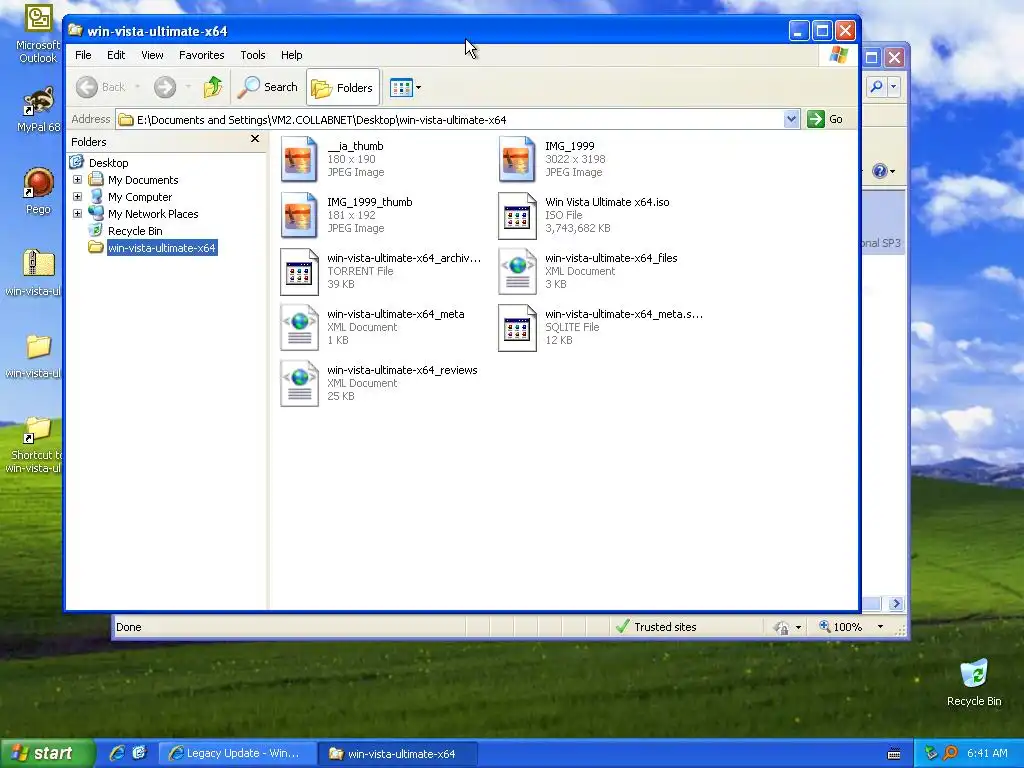This screenshot has width=1024, height=768.
Task: Expand the Address bar dropdown
Action: (x=792, y=120)
